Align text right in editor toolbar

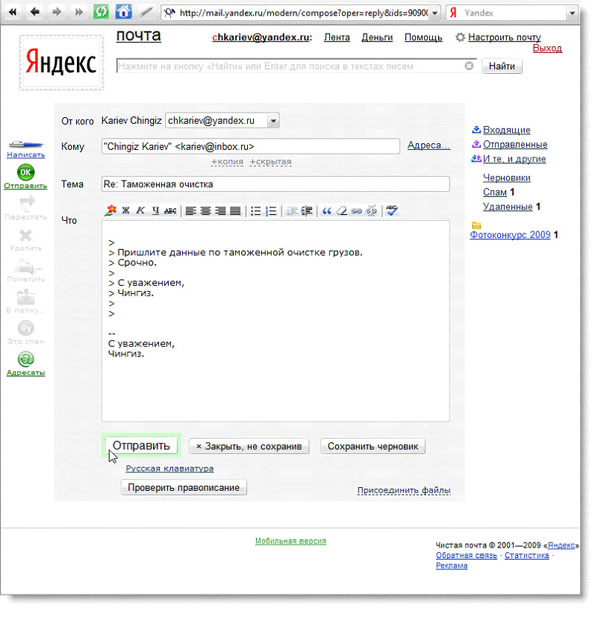(220, 211)
